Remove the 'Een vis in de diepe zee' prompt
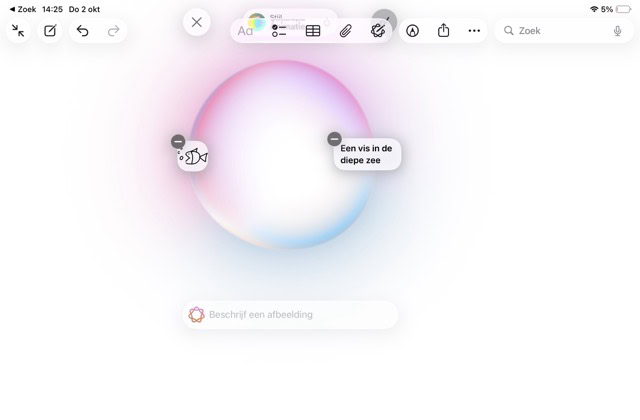The width and height of the screenshot is (640, 420). click(x=335, y=139)
